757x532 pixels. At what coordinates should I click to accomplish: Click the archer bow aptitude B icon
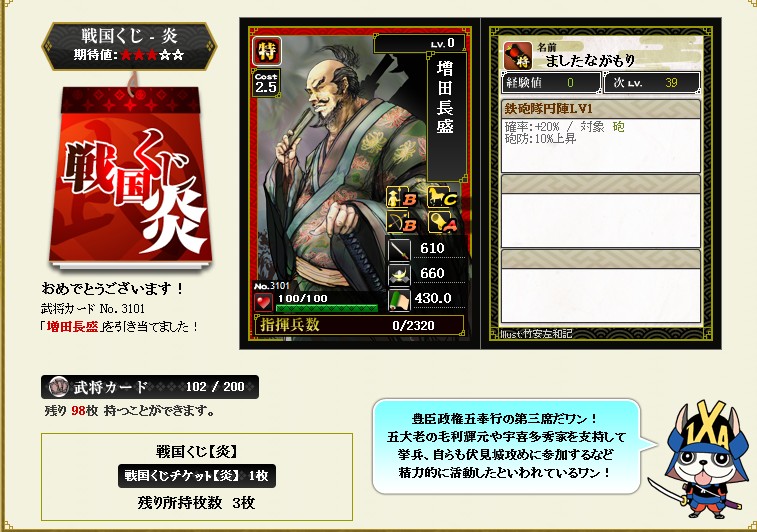point(403,223)
